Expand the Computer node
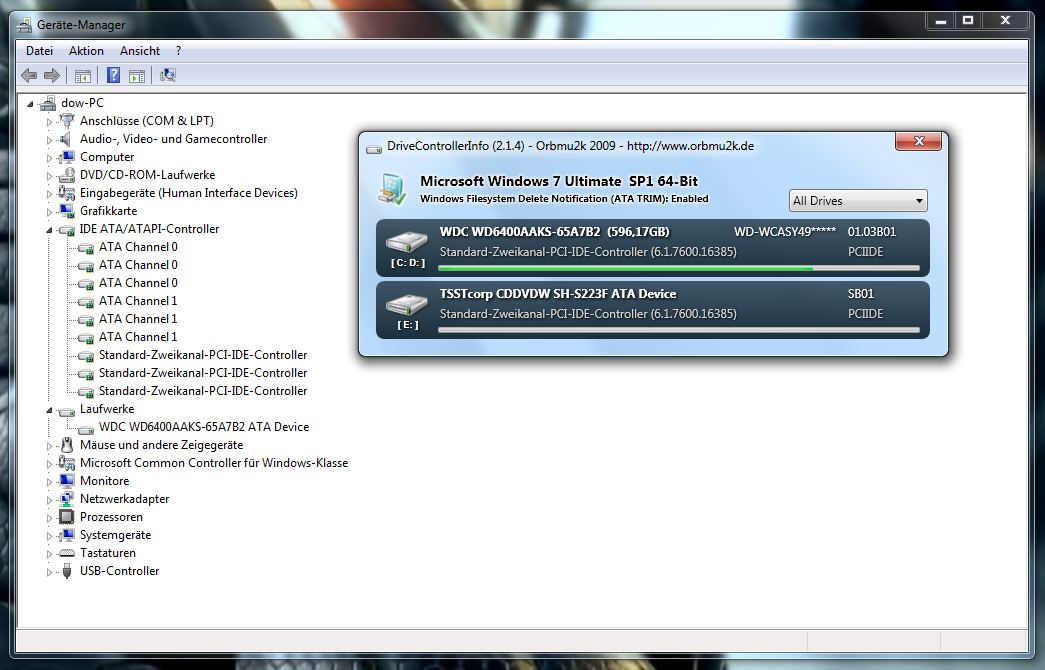 (49, 158)
